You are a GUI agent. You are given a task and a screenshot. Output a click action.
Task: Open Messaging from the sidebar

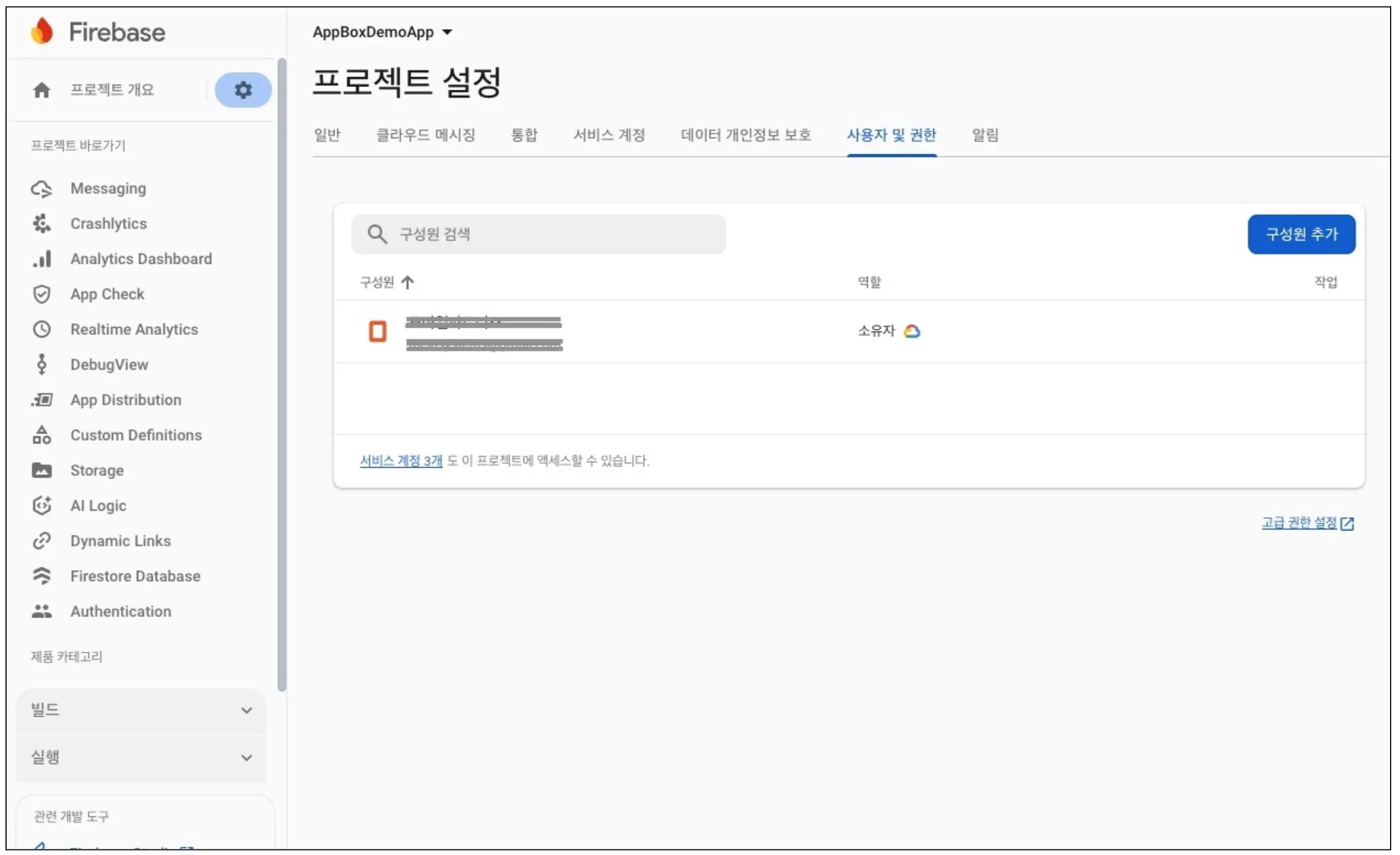[x=108, y=189]
